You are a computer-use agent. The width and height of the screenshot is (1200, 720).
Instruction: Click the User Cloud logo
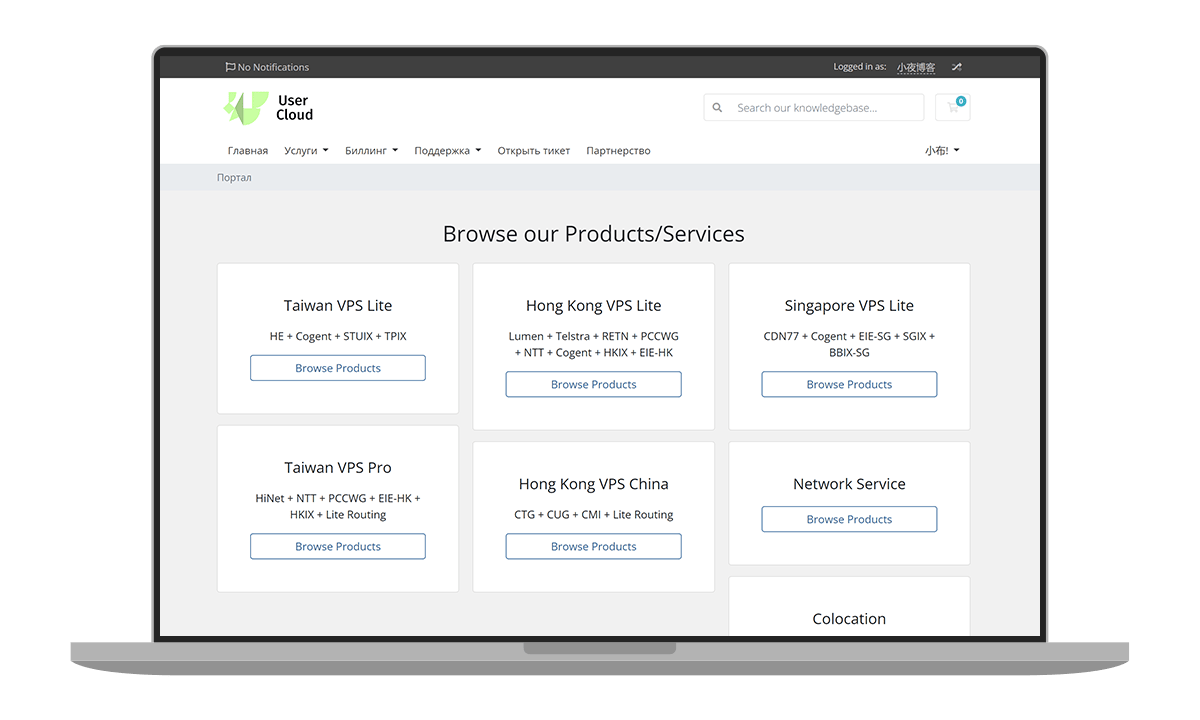coord(268,107)
